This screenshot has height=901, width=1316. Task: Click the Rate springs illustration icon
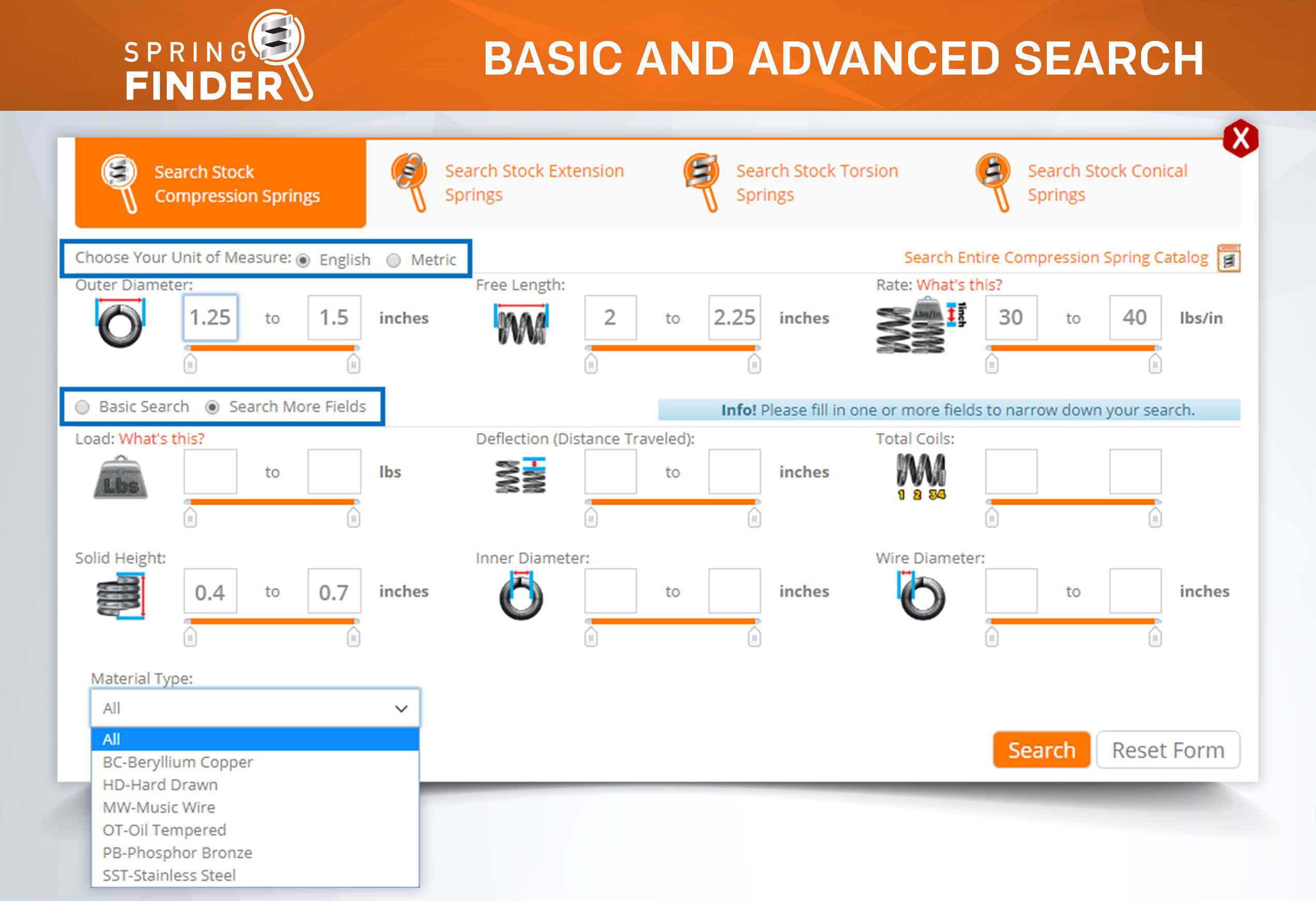point(920,326)
